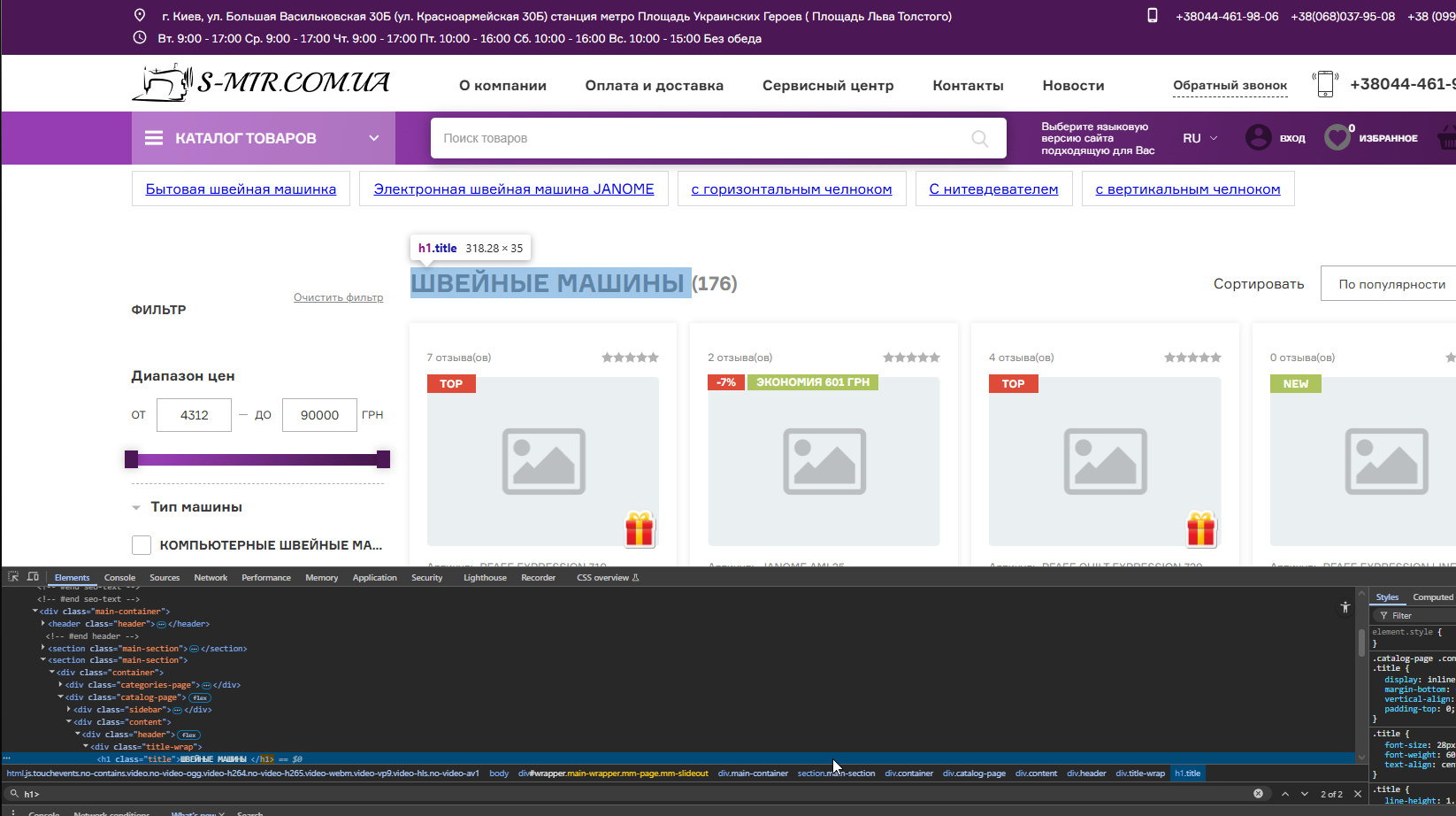
Task: Click the location pin icon by the address
Action: point(140,16)
